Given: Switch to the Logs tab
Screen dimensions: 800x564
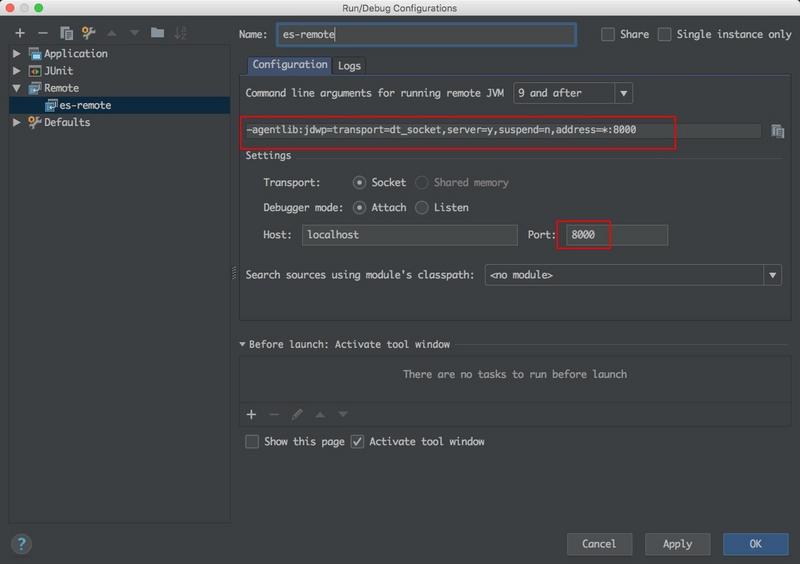Looking at the screenshot, I should pyautogui.click(x=349, y=66).
